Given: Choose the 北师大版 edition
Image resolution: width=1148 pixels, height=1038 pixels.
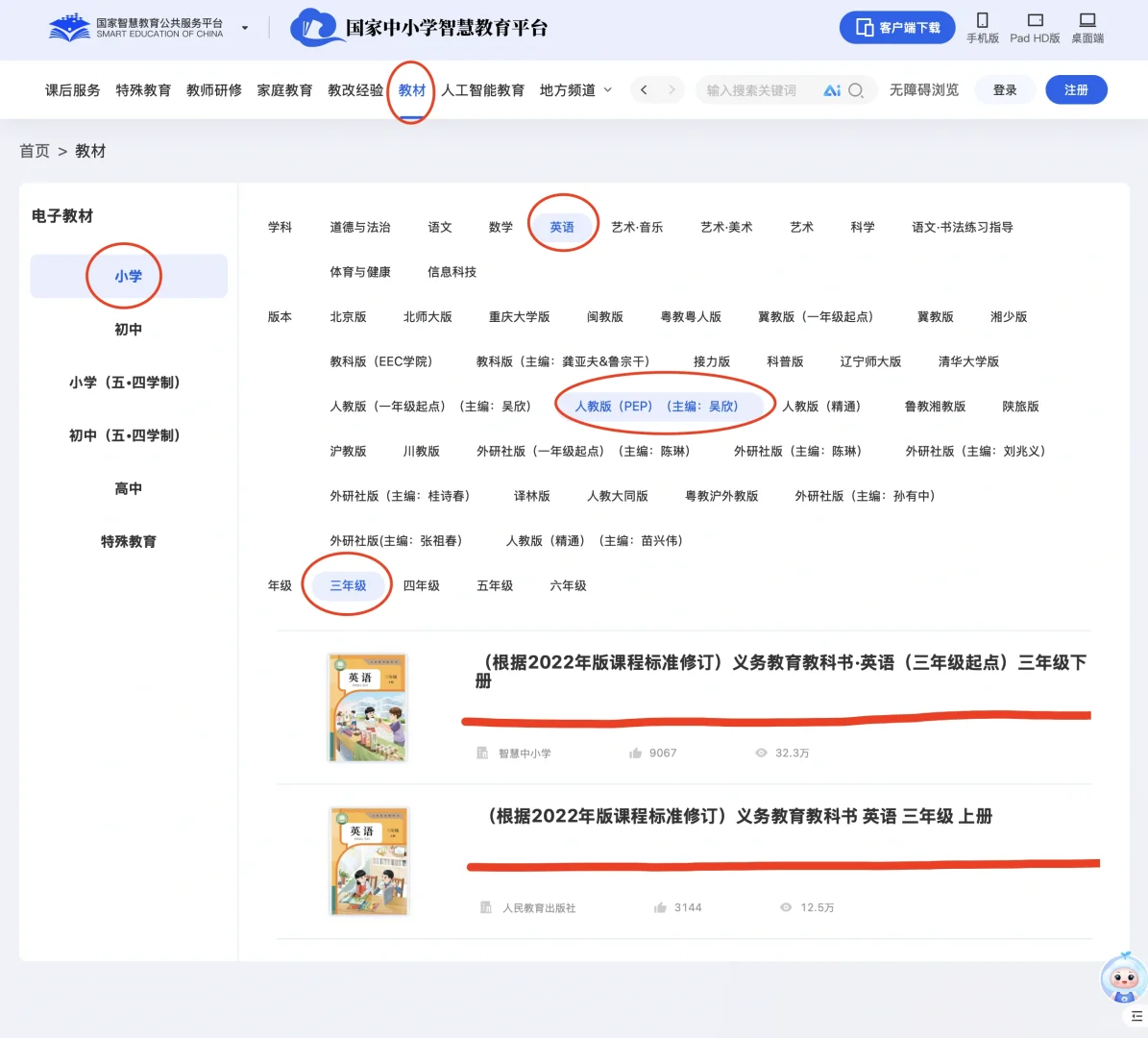Looking at the screenshot, I should pos(427,316).
